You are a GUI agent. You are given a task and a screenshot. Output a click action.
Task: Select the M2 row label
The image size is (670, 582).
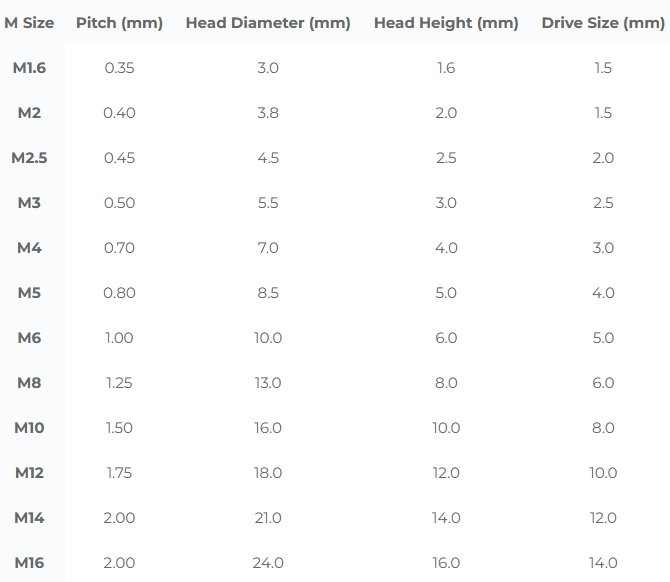click(29, 113)
